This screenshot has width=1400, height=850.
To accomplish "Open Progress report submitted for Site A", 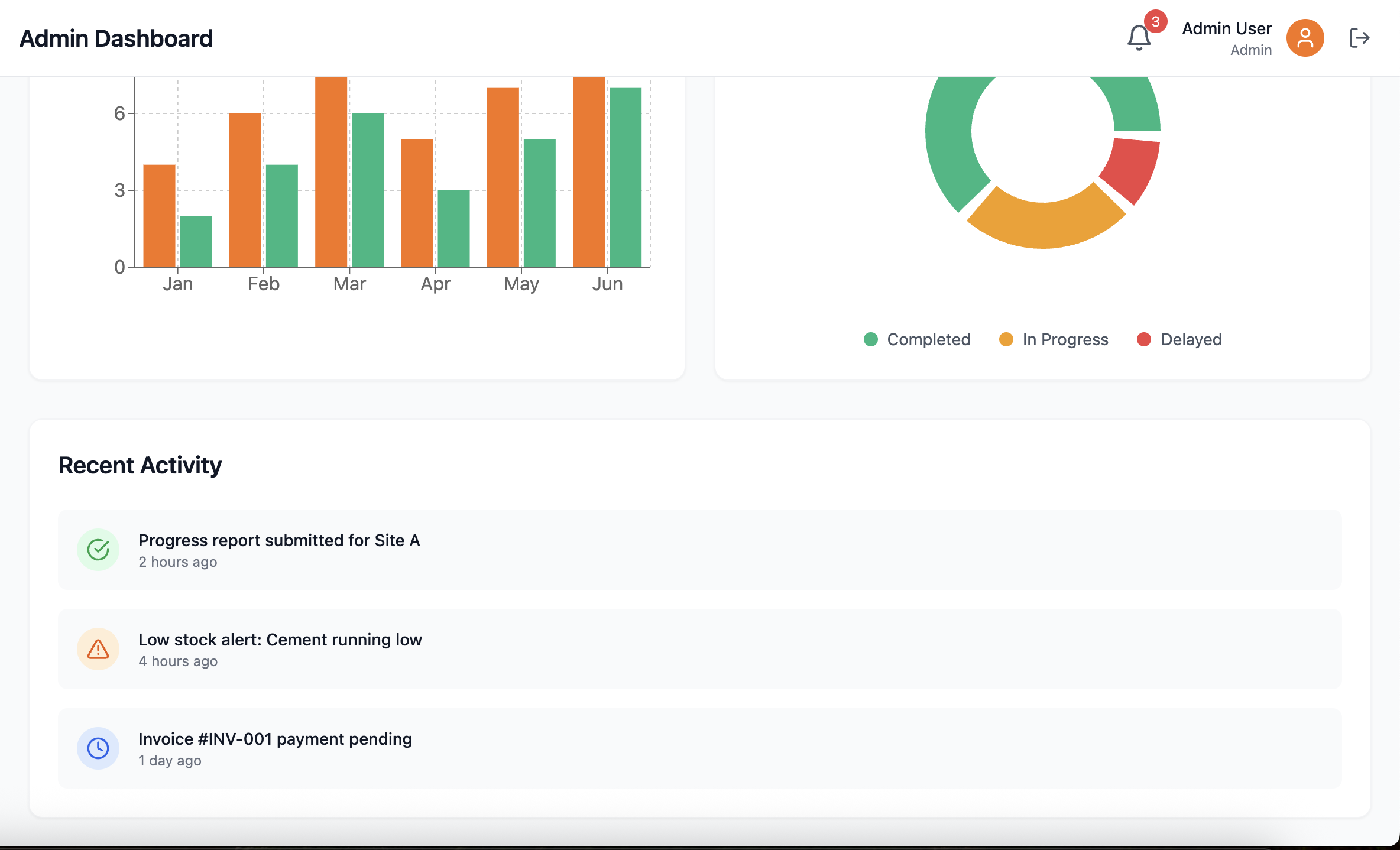I will (279, 540).
